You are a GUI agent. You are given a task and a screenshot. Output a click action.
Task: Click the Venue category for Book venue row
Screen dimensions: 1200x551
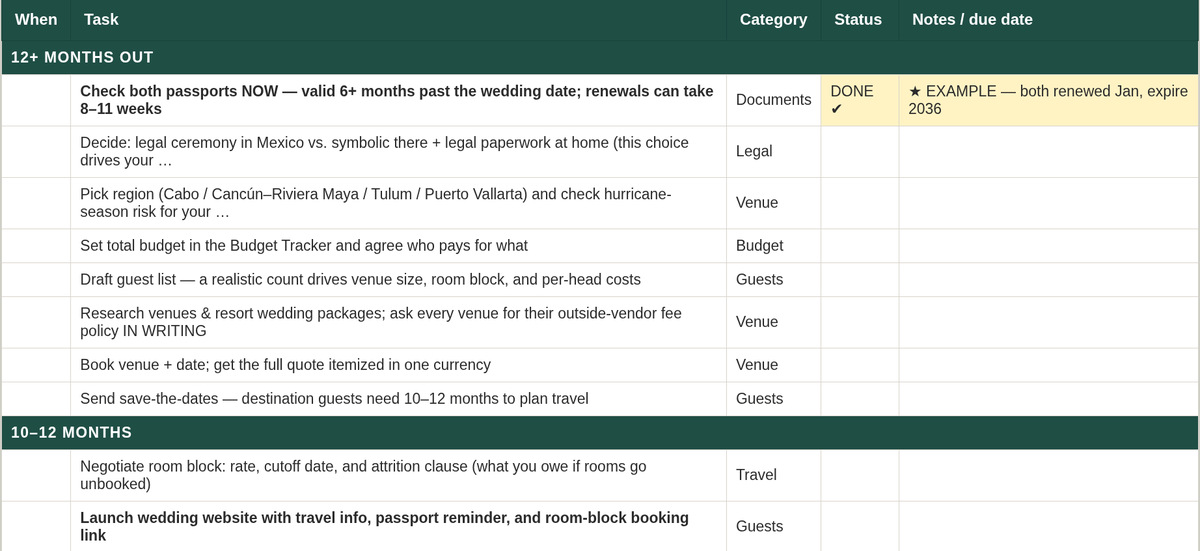pos(774,365)
